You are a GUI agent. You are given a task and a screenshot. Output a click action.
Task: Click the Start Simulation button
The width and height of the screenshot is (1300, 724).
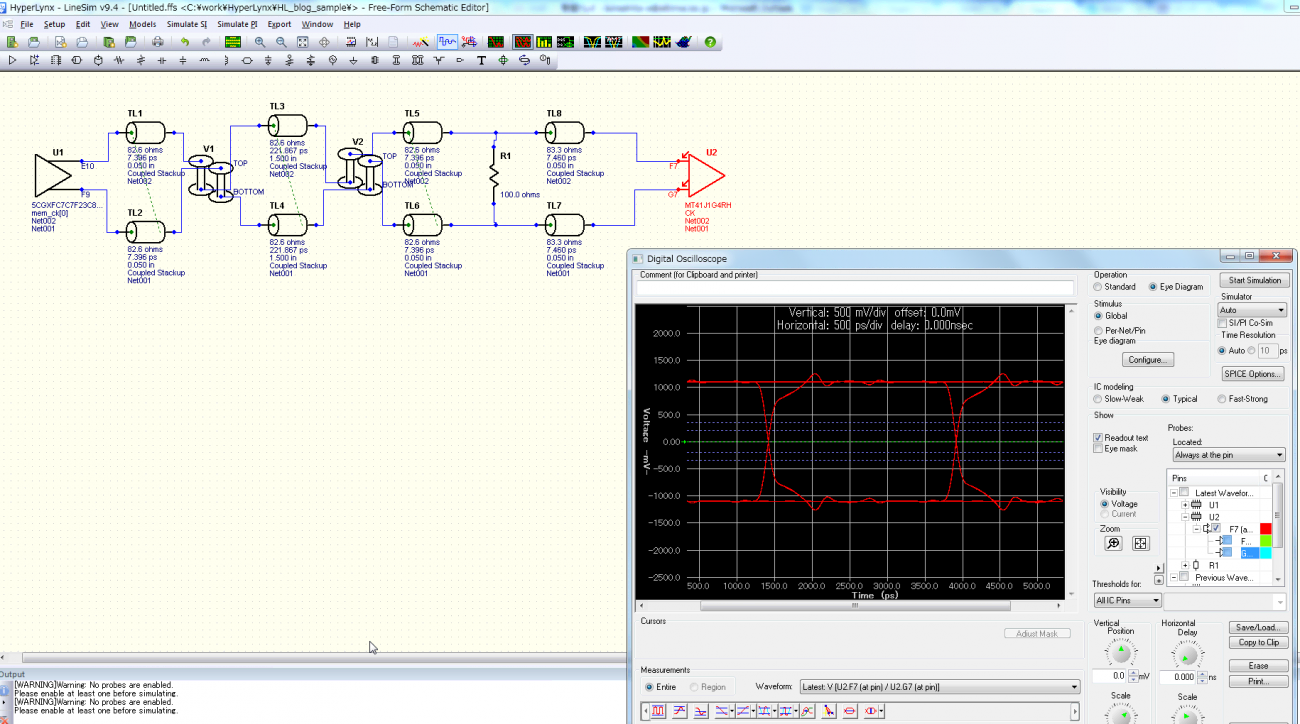pos(1254,280)
